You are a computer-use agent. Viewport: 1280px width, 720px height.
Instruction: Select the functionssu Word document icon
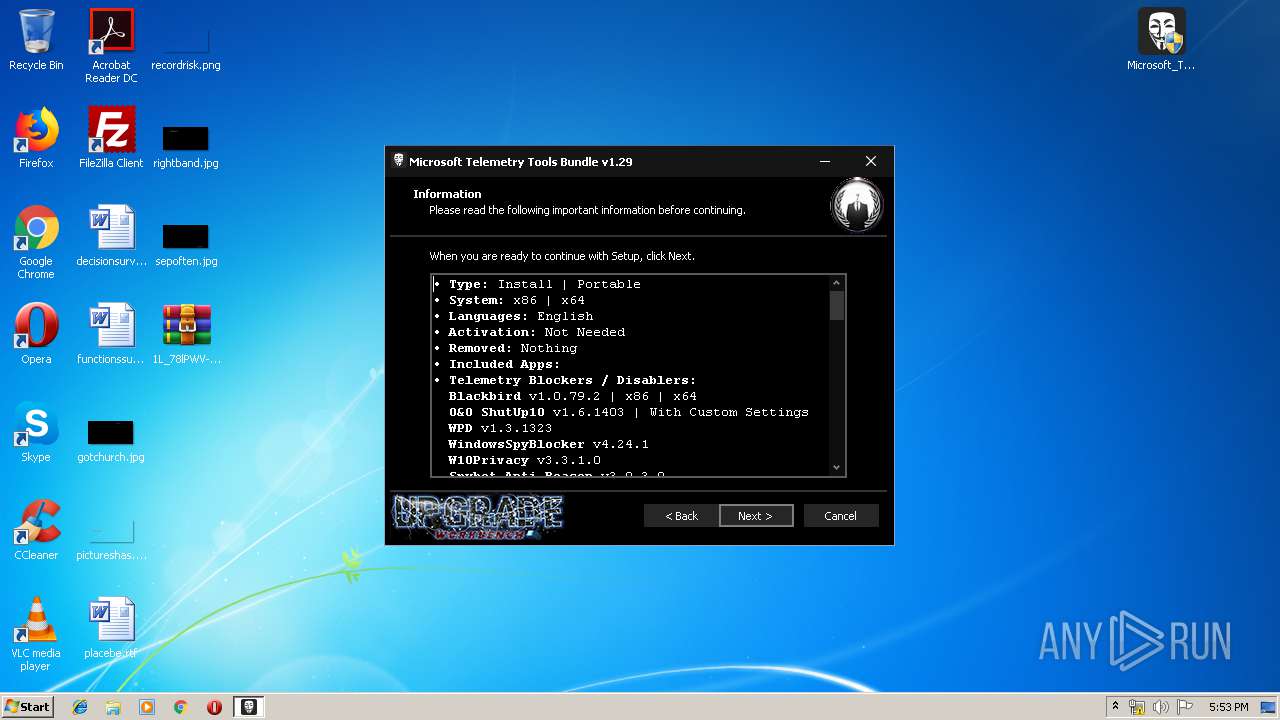click(111, 334)
